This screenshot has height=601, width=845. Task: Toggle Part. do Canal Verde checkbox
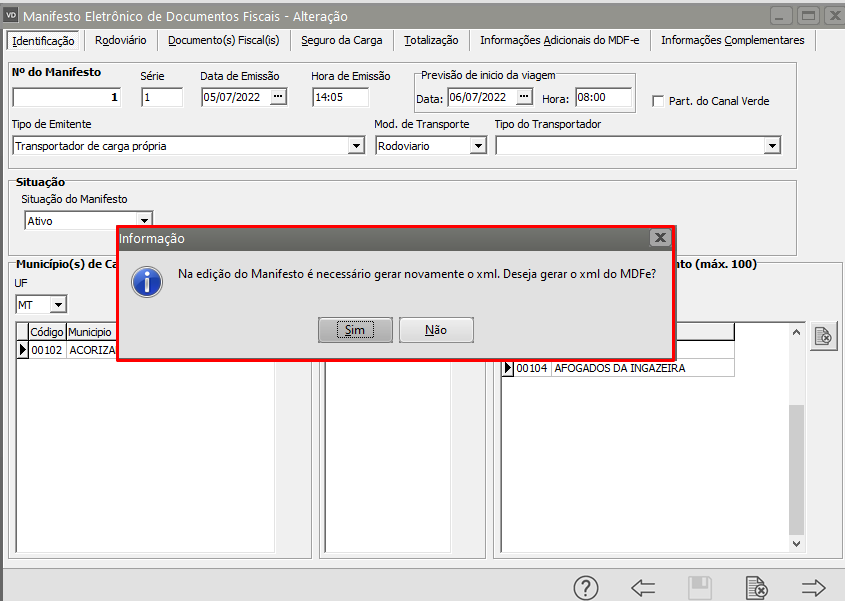coord(657,101)
